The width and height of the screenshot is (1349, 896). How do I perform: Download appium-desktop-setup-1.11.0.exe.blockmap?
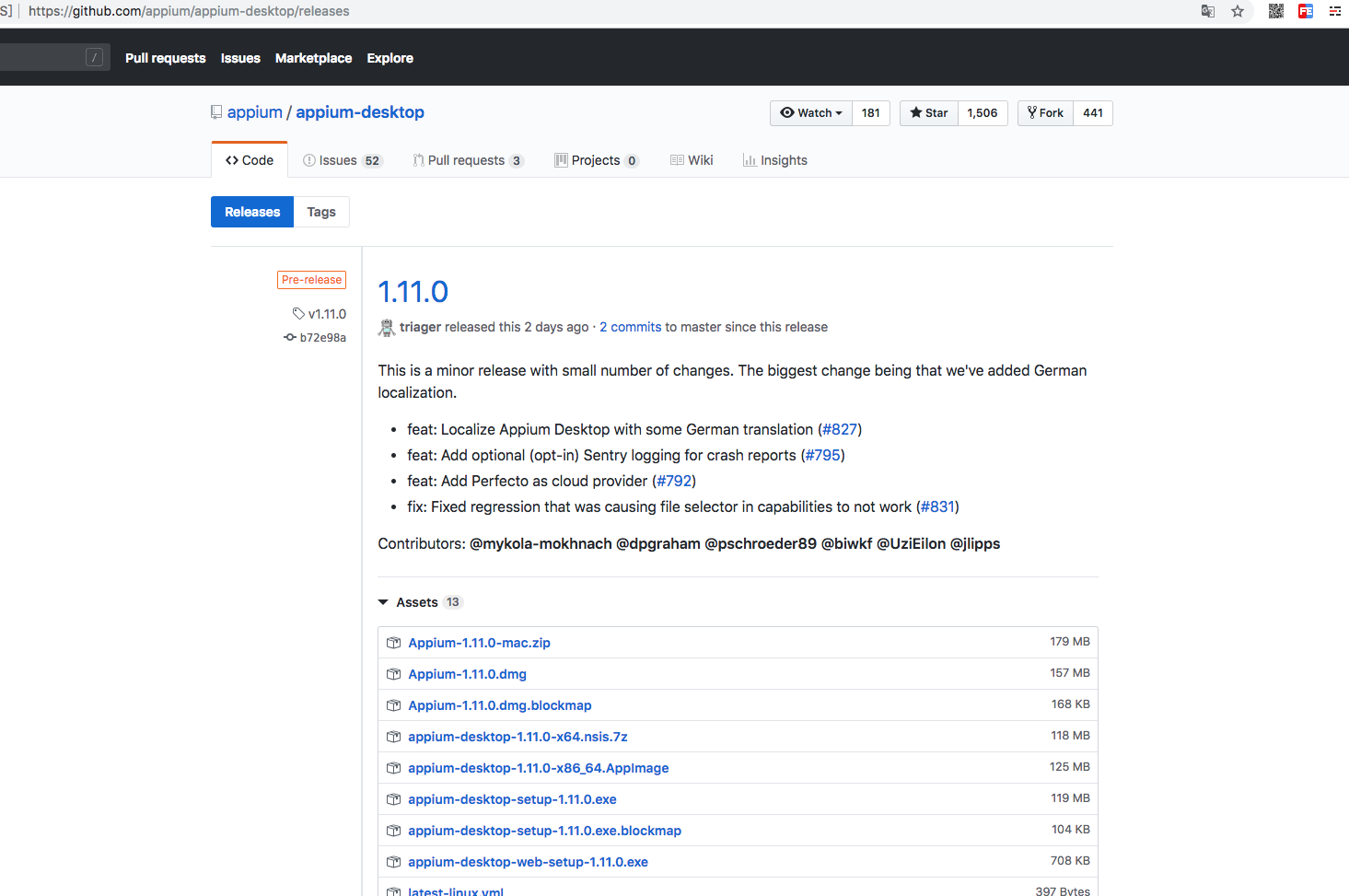tap(545, 831)
